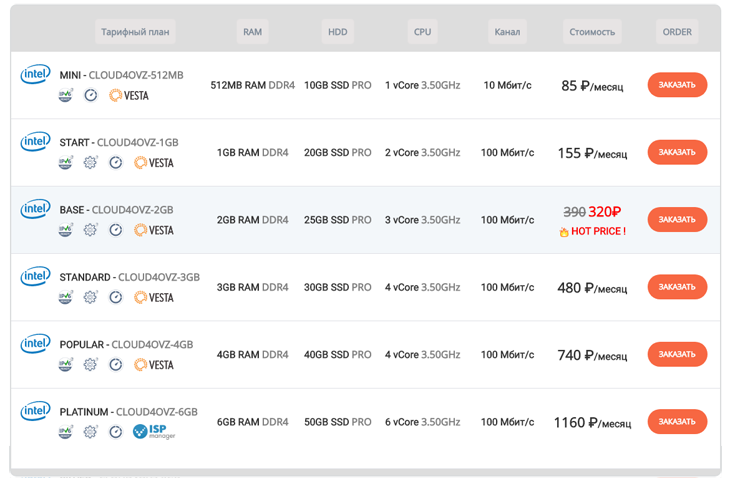Click the IPv6 icon in PLATINUM row
730x479 pixels.
65,432
